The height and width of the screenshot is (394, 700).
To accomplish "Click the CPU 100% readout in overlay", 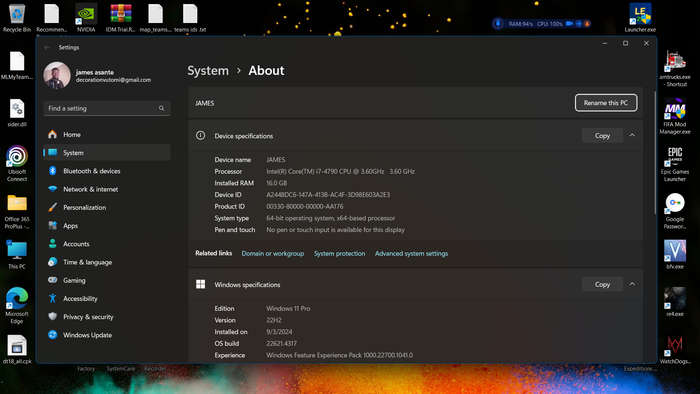I will point(550,24).
